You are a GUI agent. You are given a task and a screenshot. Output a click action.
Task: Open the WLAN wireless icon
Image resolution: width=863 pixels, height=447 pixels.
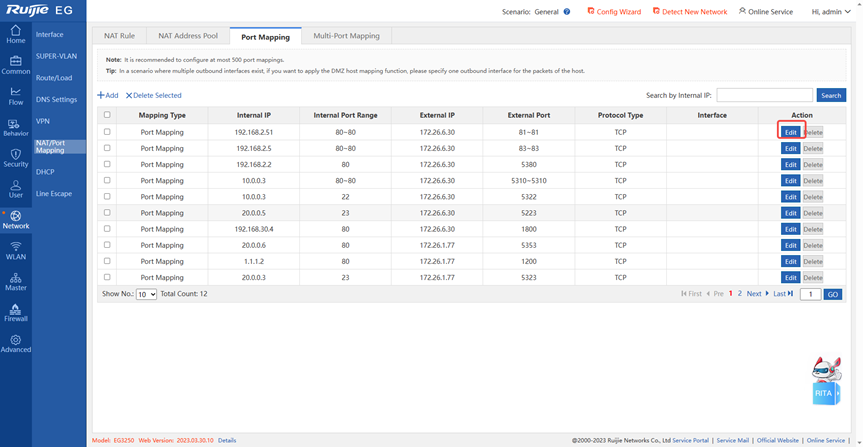15,249
